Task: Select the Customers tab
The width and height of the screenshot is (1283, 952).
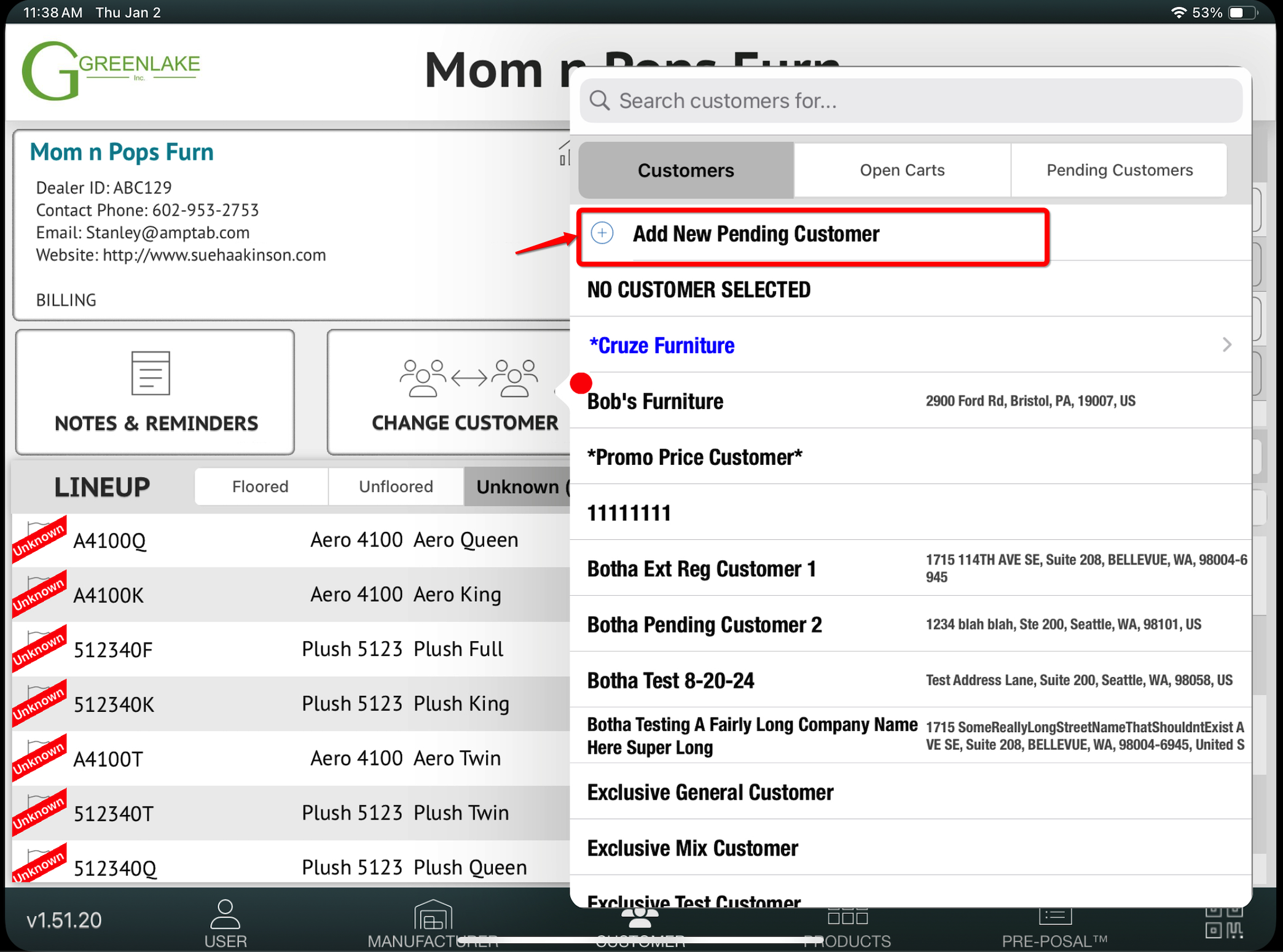Action: [x=686, y=170]
